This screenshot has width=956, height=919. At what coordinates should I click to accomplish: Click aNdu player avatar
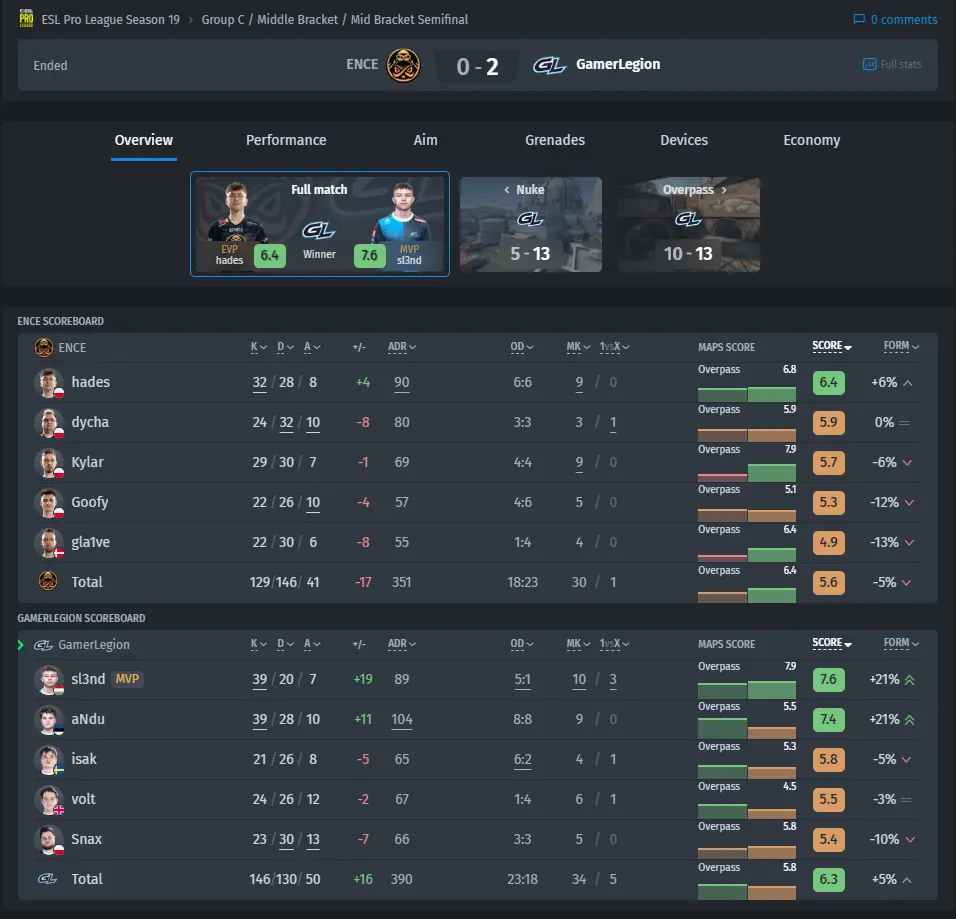49,720
